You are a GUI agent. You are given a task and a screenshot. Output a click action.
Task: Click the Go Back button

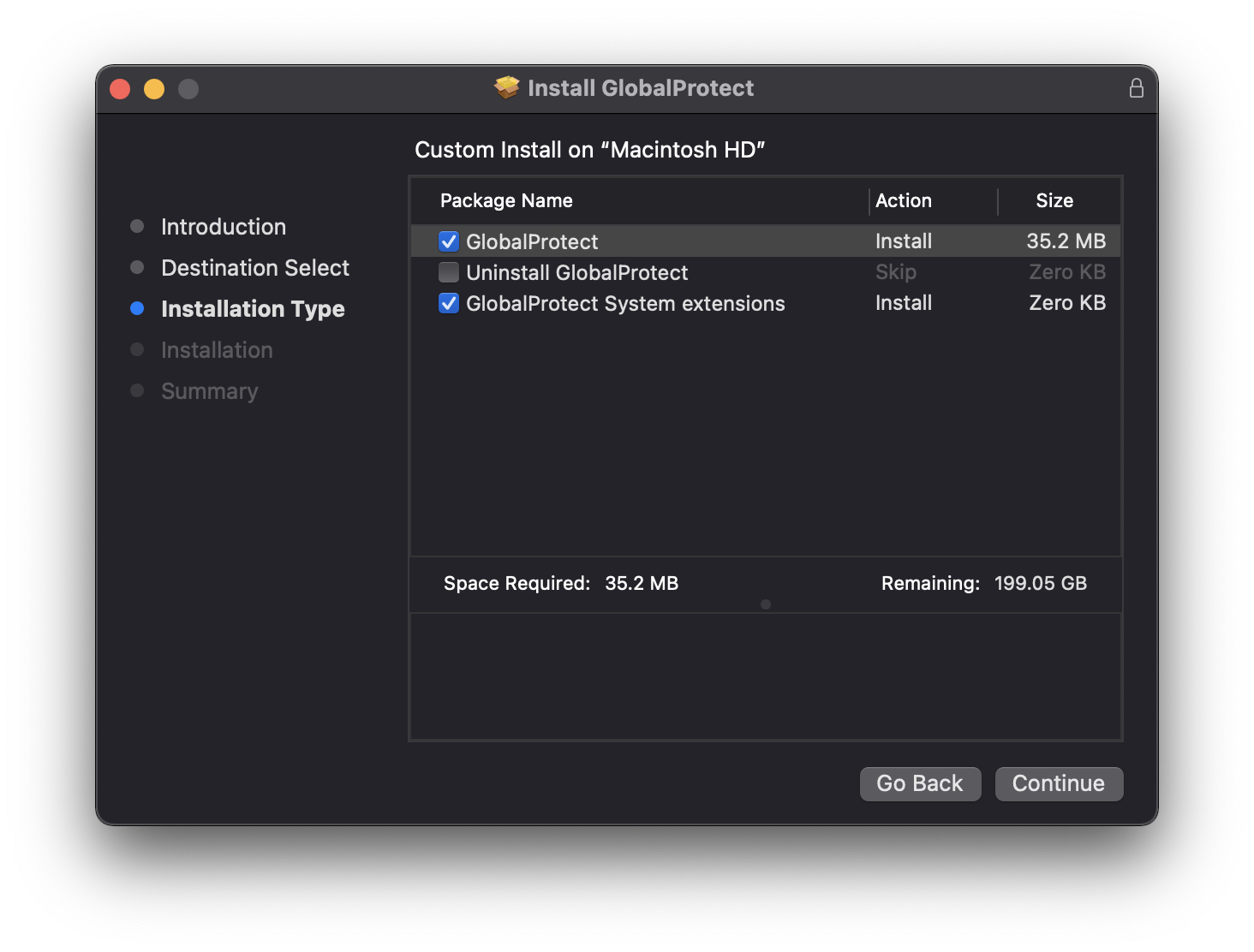[920, 783]
